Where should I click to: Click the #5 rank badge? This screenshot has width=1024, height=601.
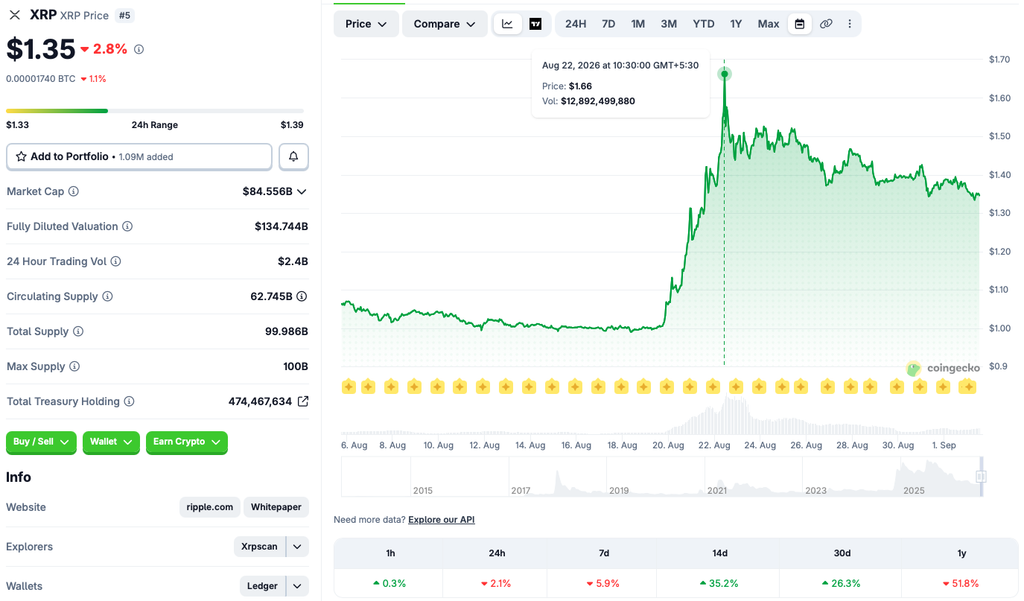(124, 15)
